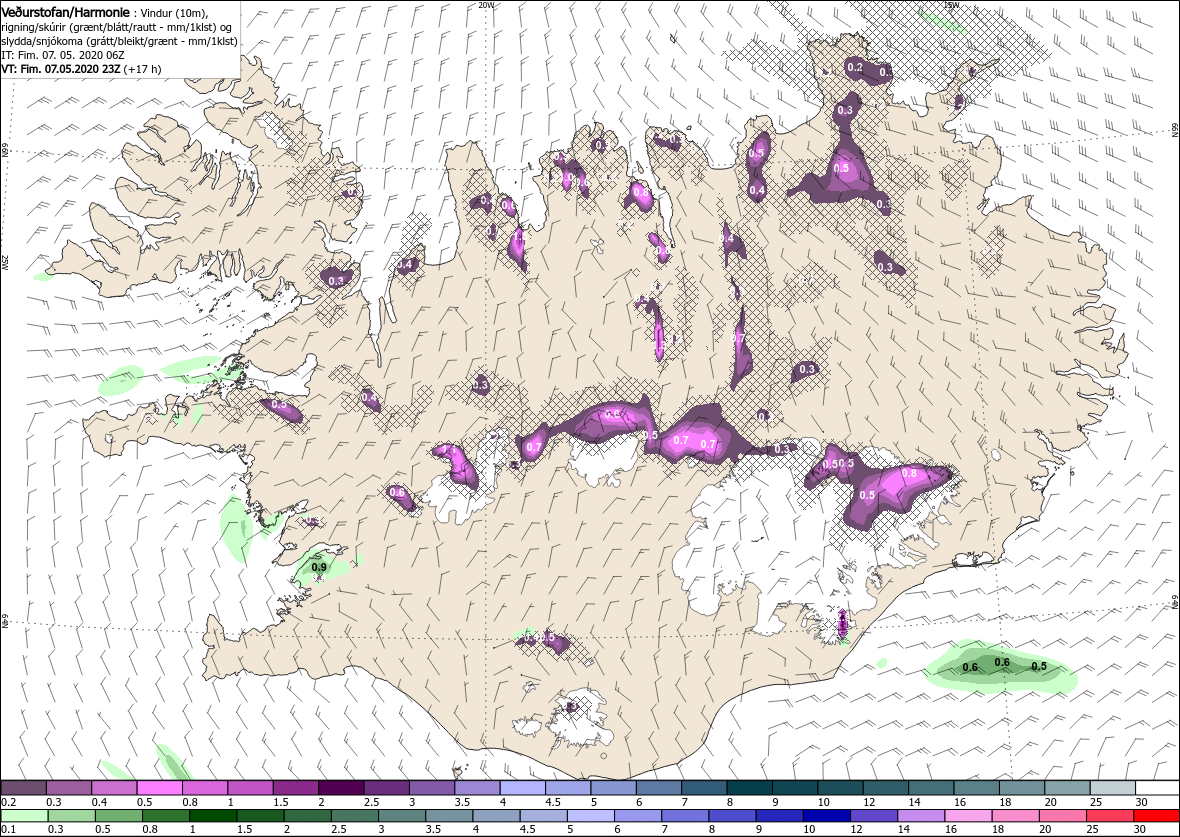Pick the 12–14 violet rain legend swatch
The width and height of the screenshot is (1180, 837).
point(873,817)
